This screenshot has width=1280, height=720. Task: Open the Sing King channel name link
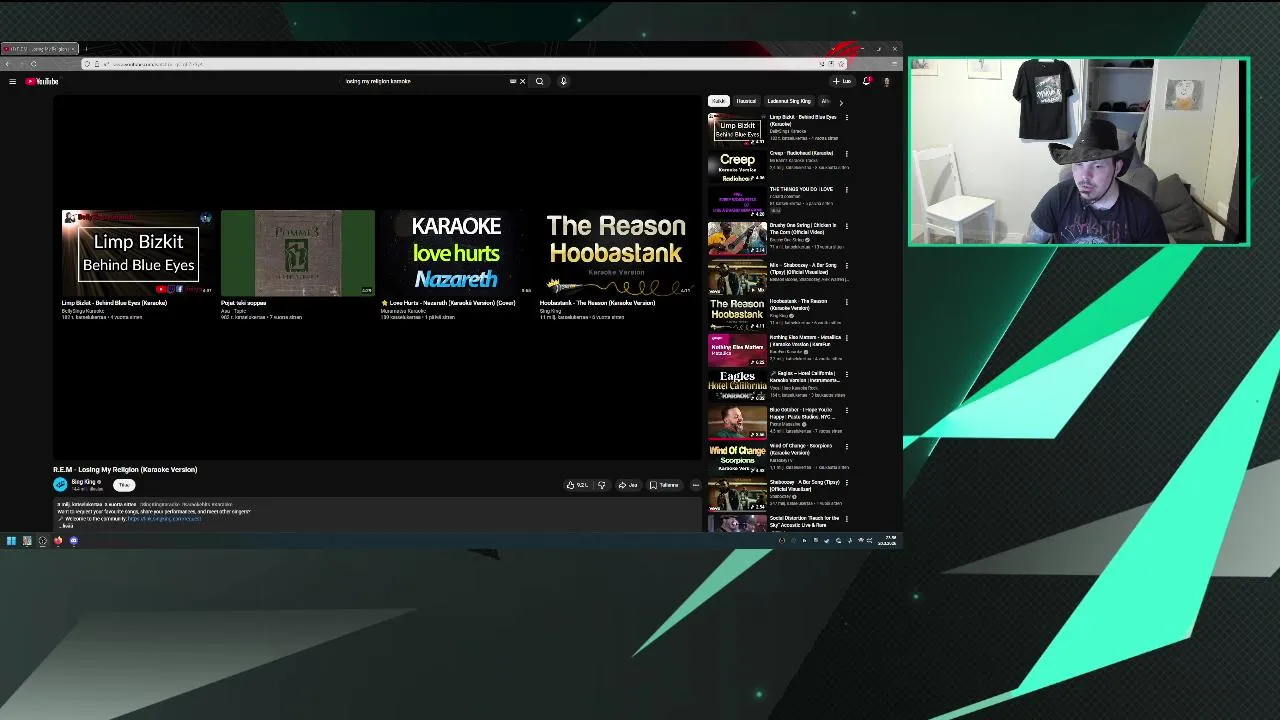click(84, 482)
